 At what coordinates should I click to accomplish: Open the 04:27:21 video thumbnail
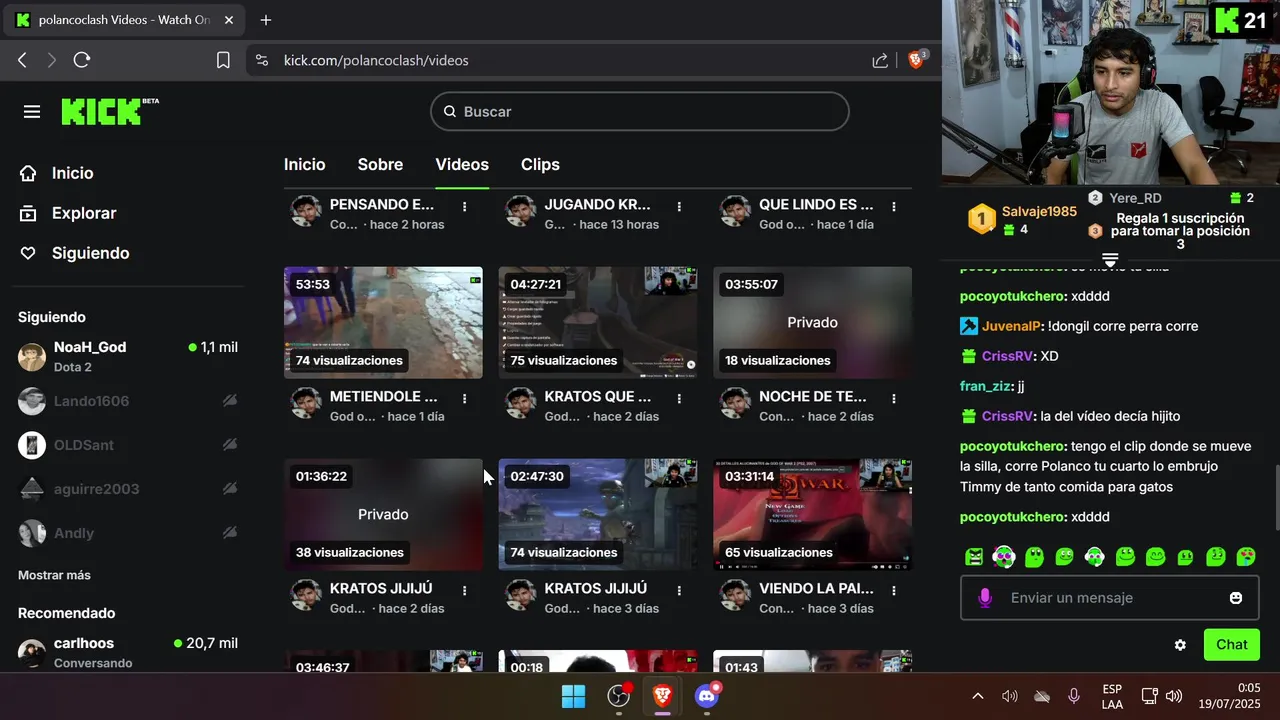click(598, 322)
